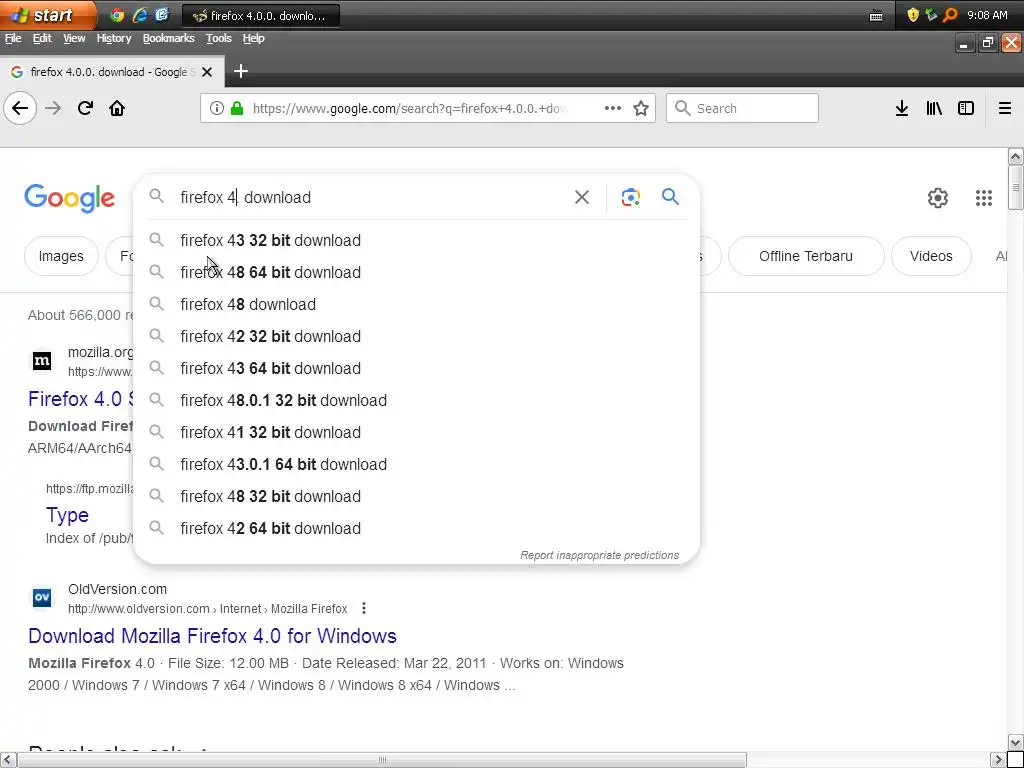Click the green padlock security icon

tap(237, 108)
